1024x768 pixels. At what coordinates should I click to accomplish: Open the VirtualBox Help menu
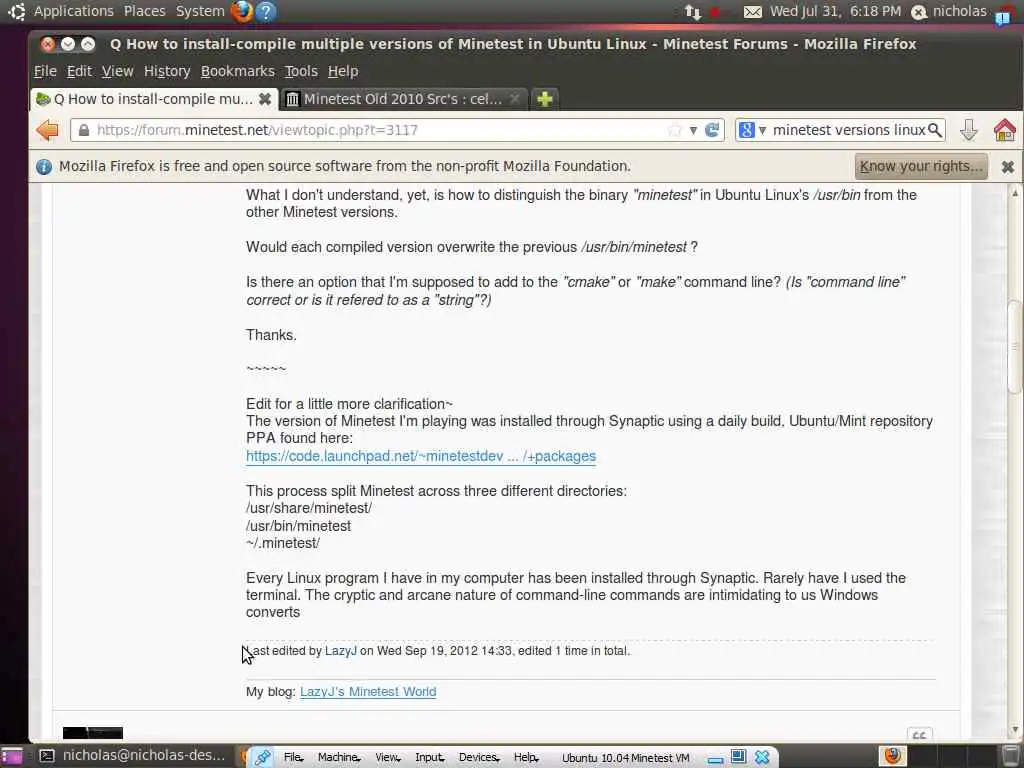tap(526, 758)
